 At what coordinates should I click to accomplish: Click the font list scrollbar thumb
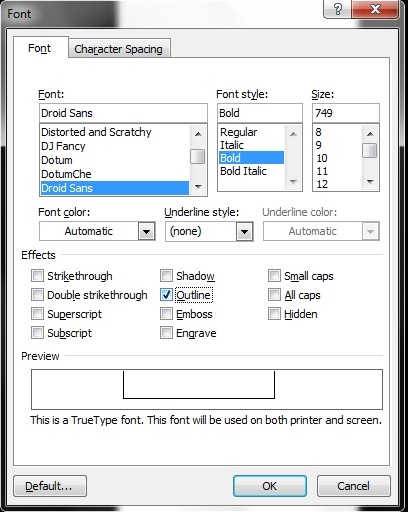click(x=198, y=156)
